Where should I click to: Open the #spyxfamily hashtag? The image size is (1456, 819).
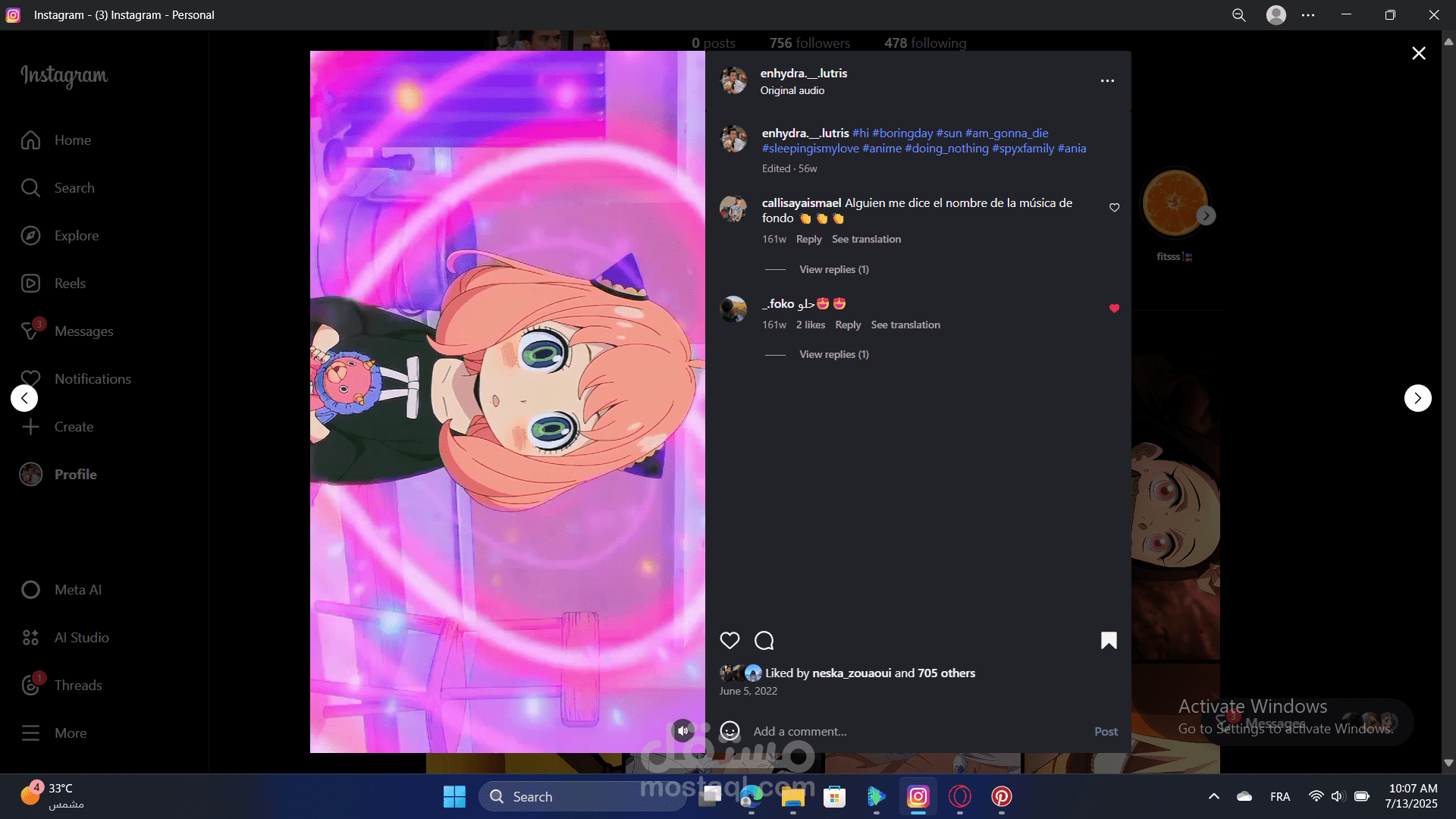[1023, 148]
